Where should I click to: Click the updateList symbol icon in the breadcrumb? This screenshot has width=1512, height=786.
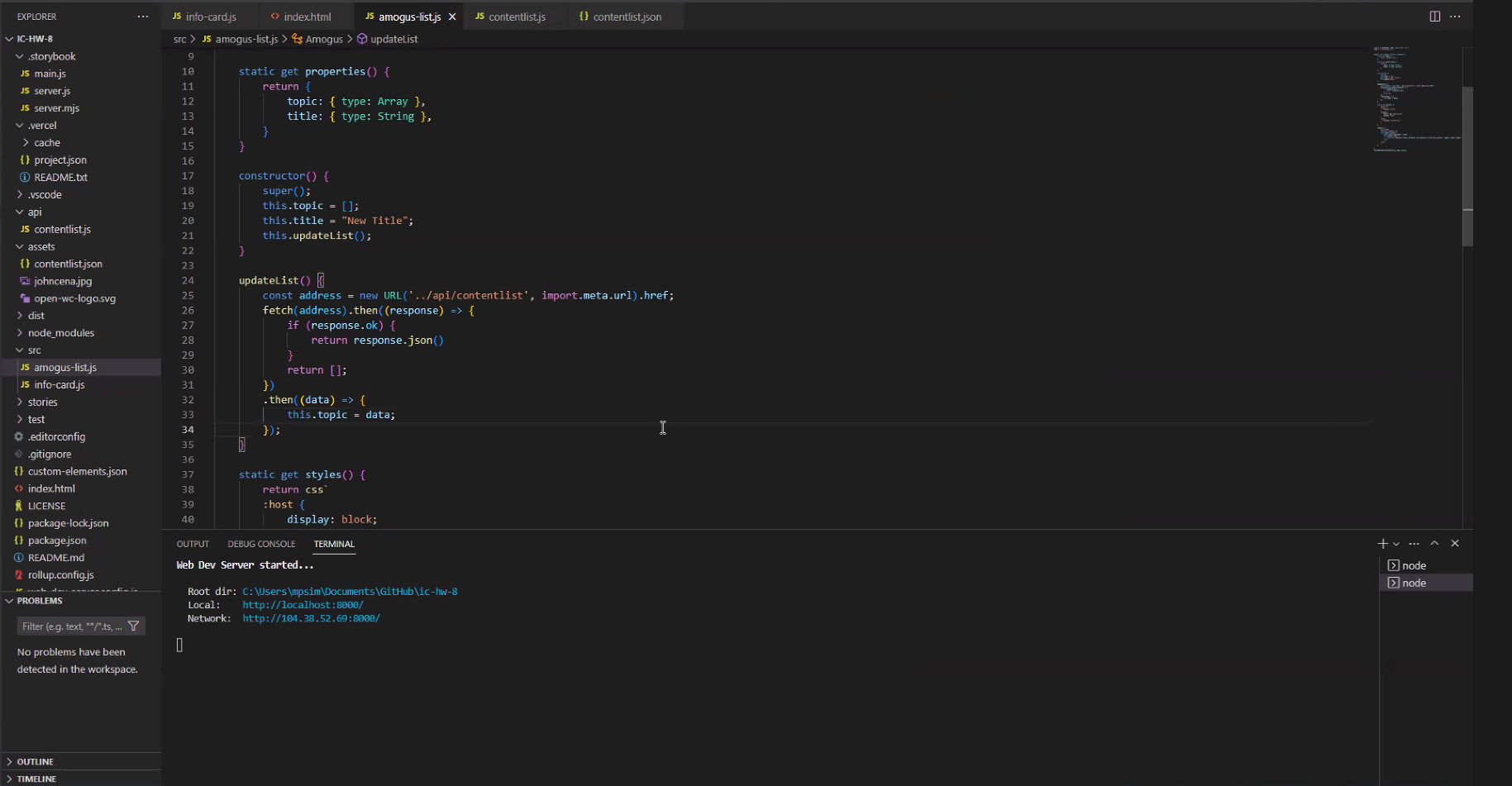(x=361, y=39)
